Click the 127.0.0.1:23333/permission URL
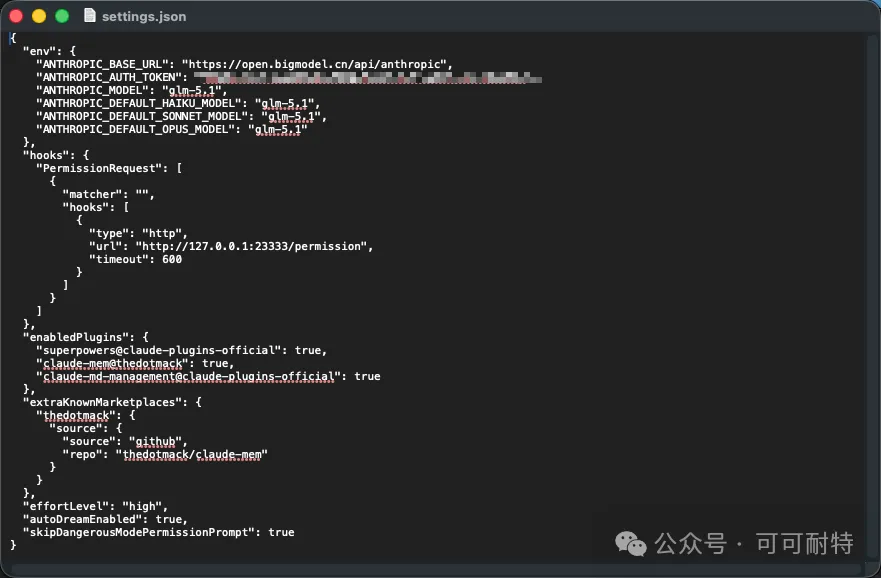The image size is (881, 578). [x=251, y=246]
